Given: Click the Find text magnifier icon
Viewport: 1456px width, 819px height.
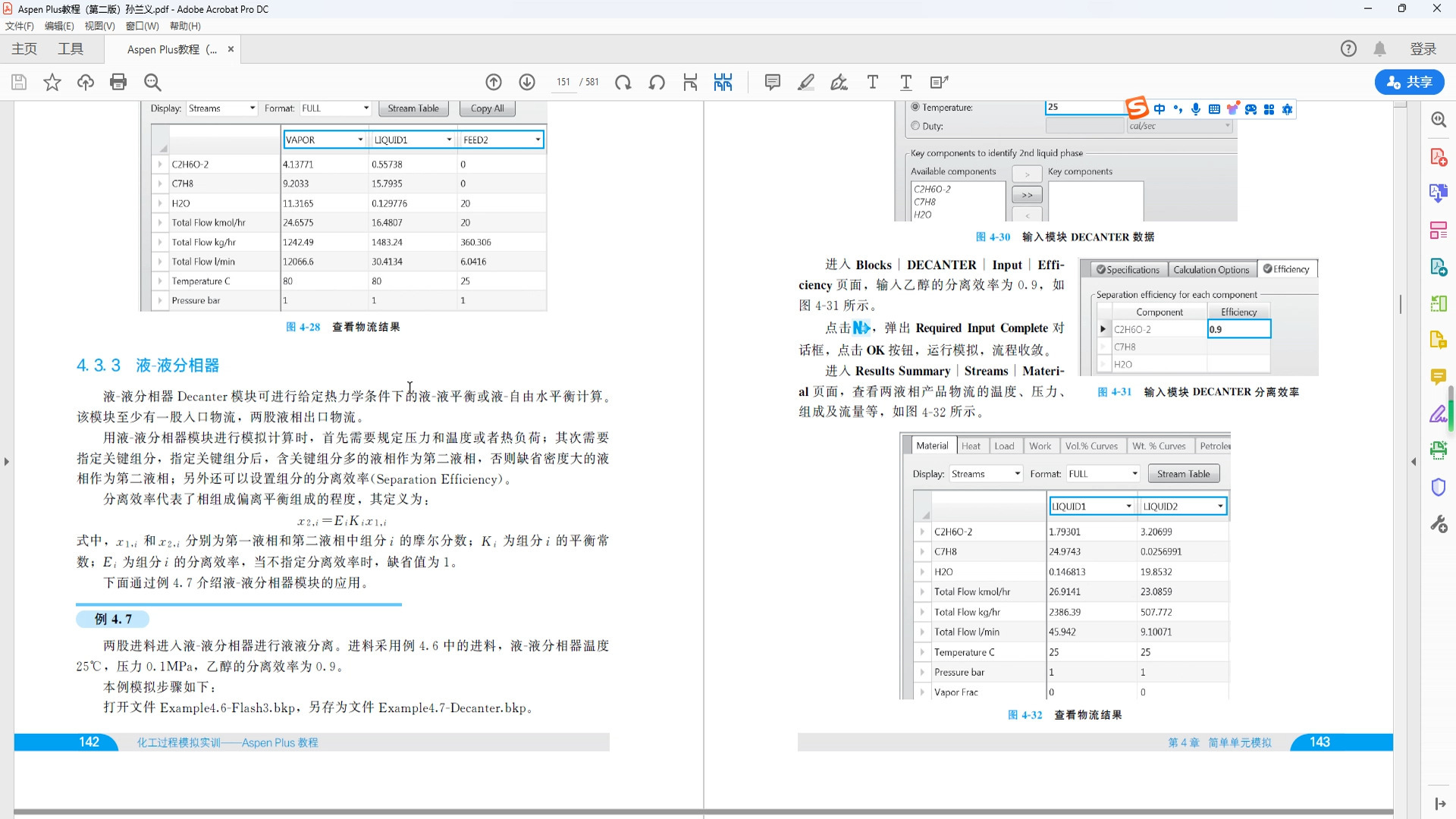Looking at the screenshot, I should tap(152, 82).
